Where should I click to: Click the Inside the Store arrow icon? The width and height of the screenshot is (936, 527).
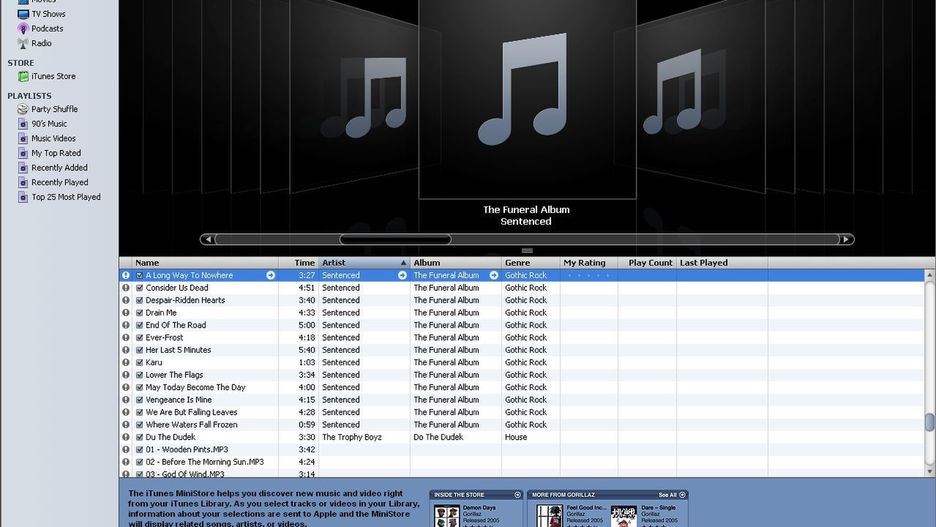(x=518, y=495)
